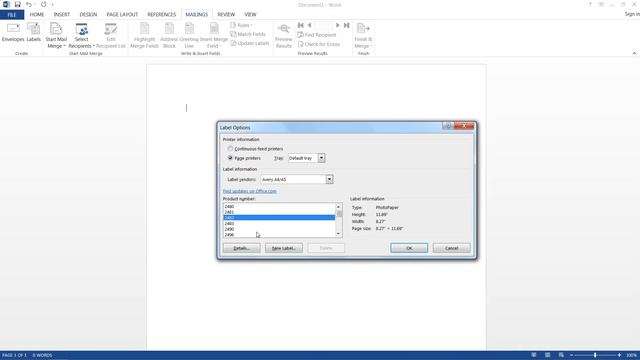
Task: Go to the previous record
Action: tap(309, 25)
